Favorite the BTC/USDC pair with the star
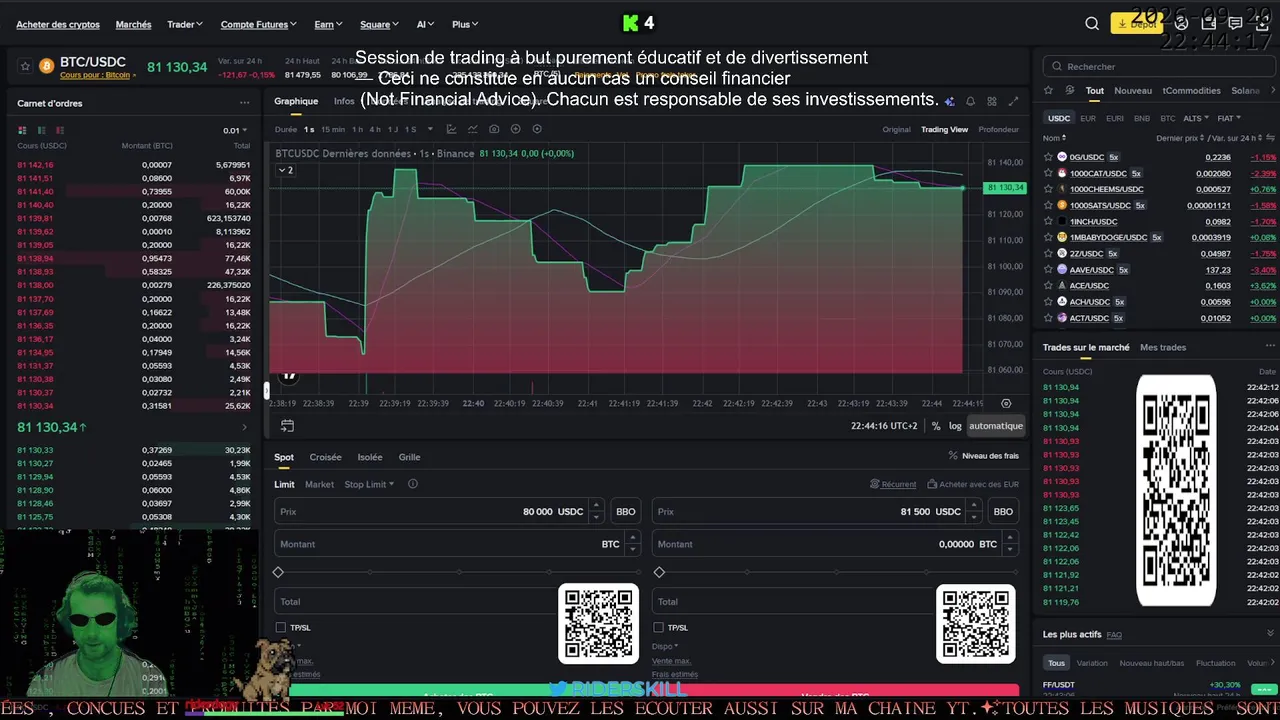The height and width of the screenshot is (720, 1280). [25, 66]
